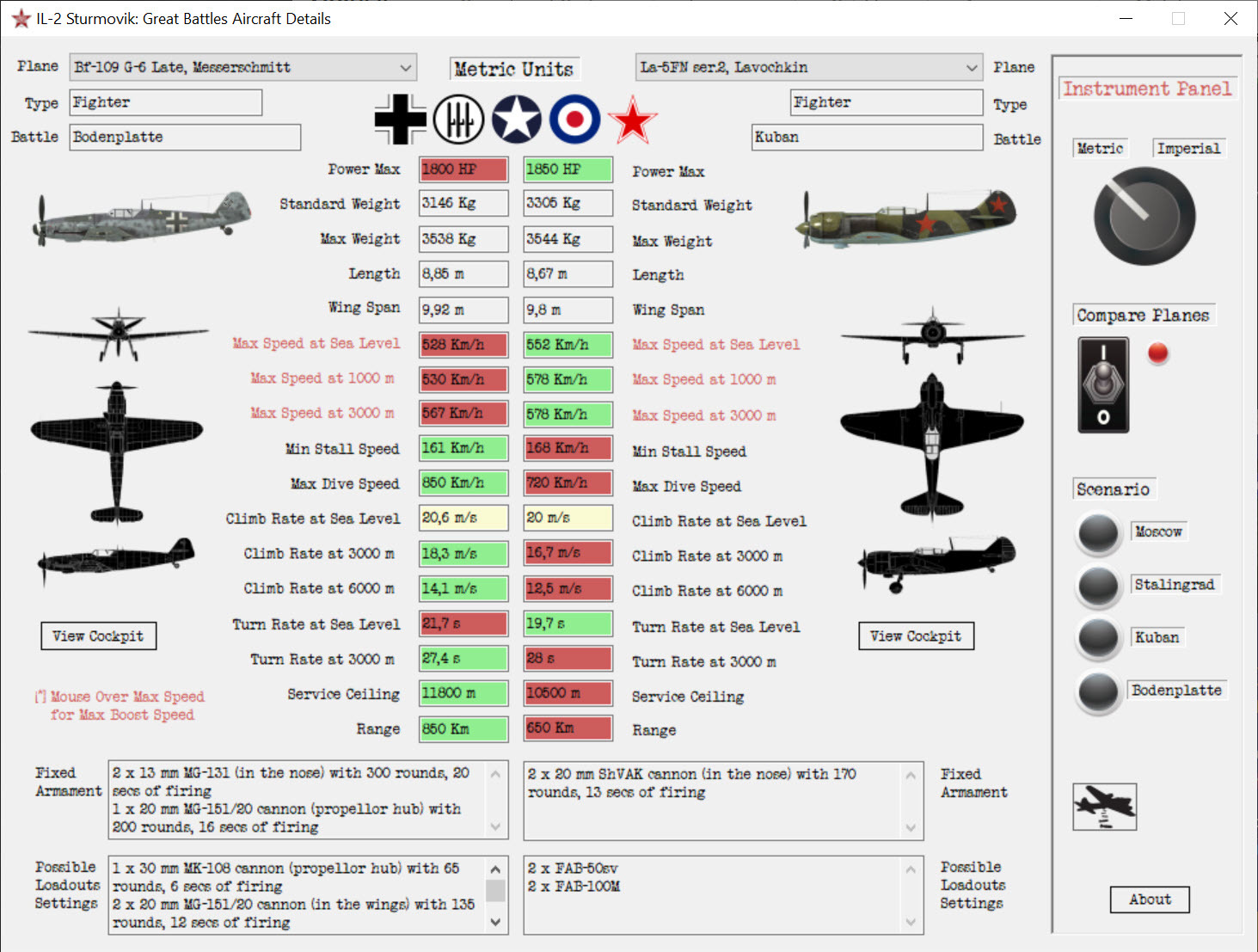The image size is (1258, 952).
Task: Select the Italian fasces faction icon
Action: click(458, 119)
